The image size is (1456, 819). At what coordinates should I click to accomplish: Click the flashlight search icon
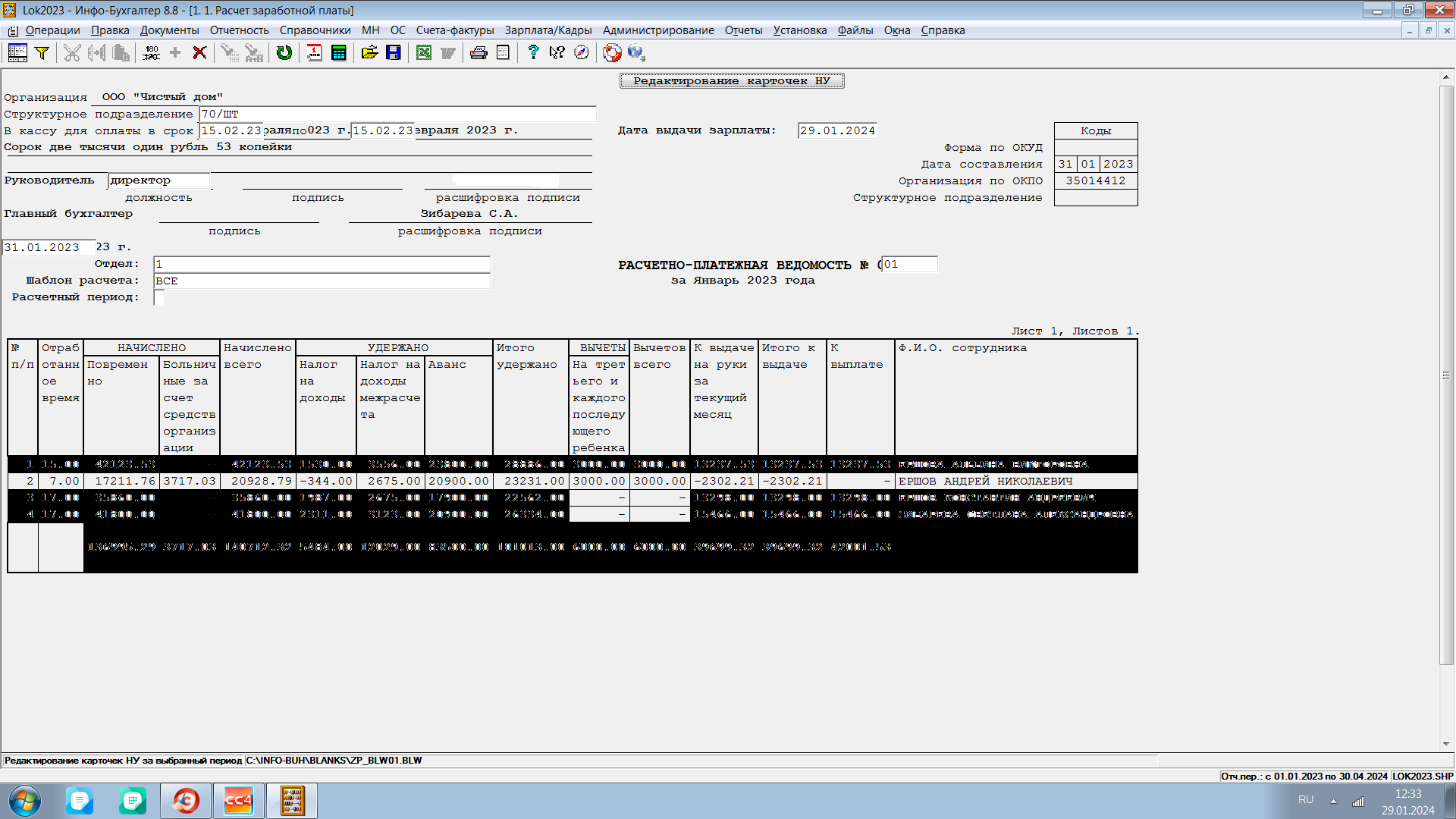(x=230, y=52)
